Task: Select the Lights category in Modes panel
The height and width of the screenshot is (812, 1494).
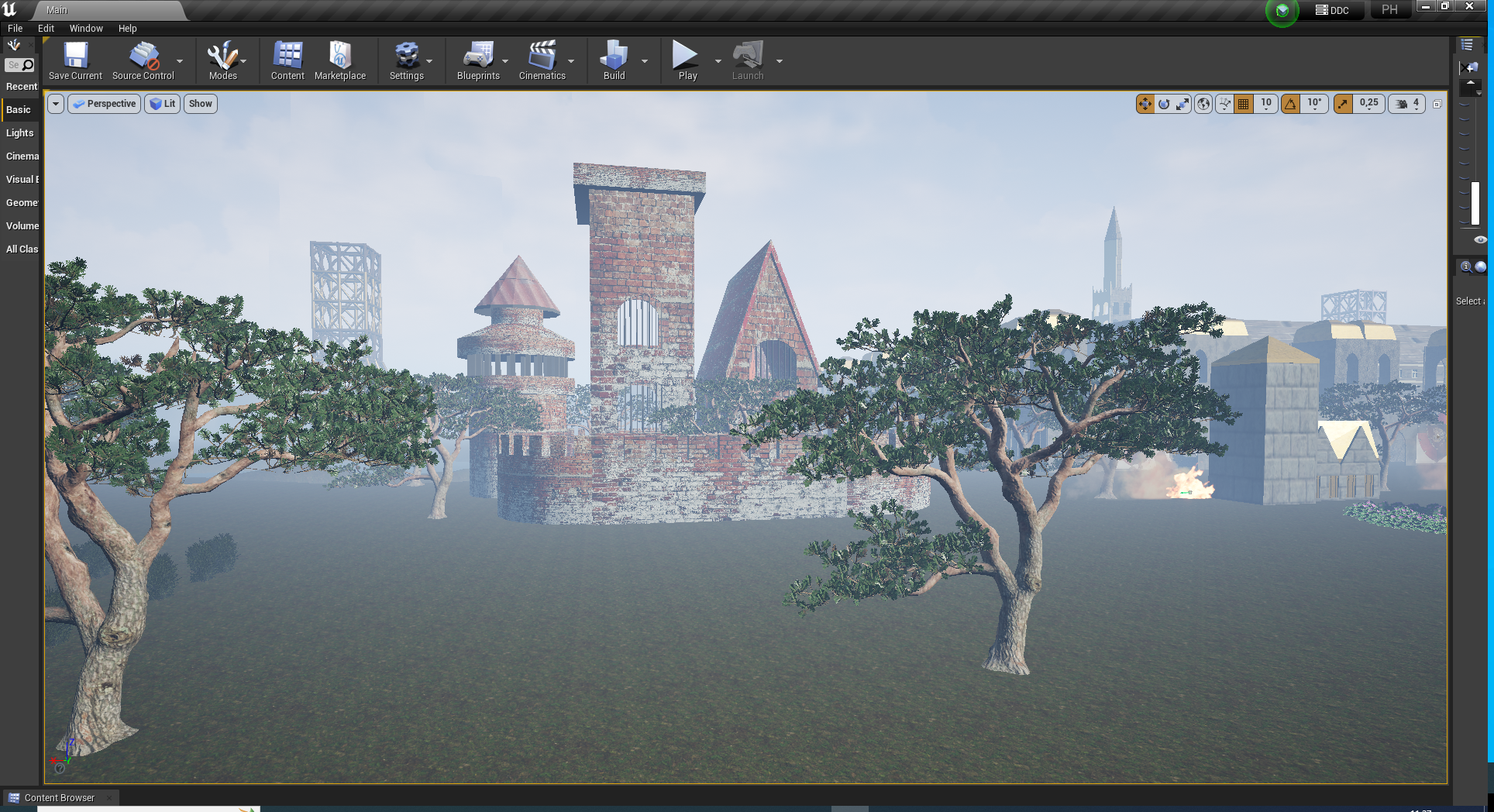Action: [x=20, y=133]
